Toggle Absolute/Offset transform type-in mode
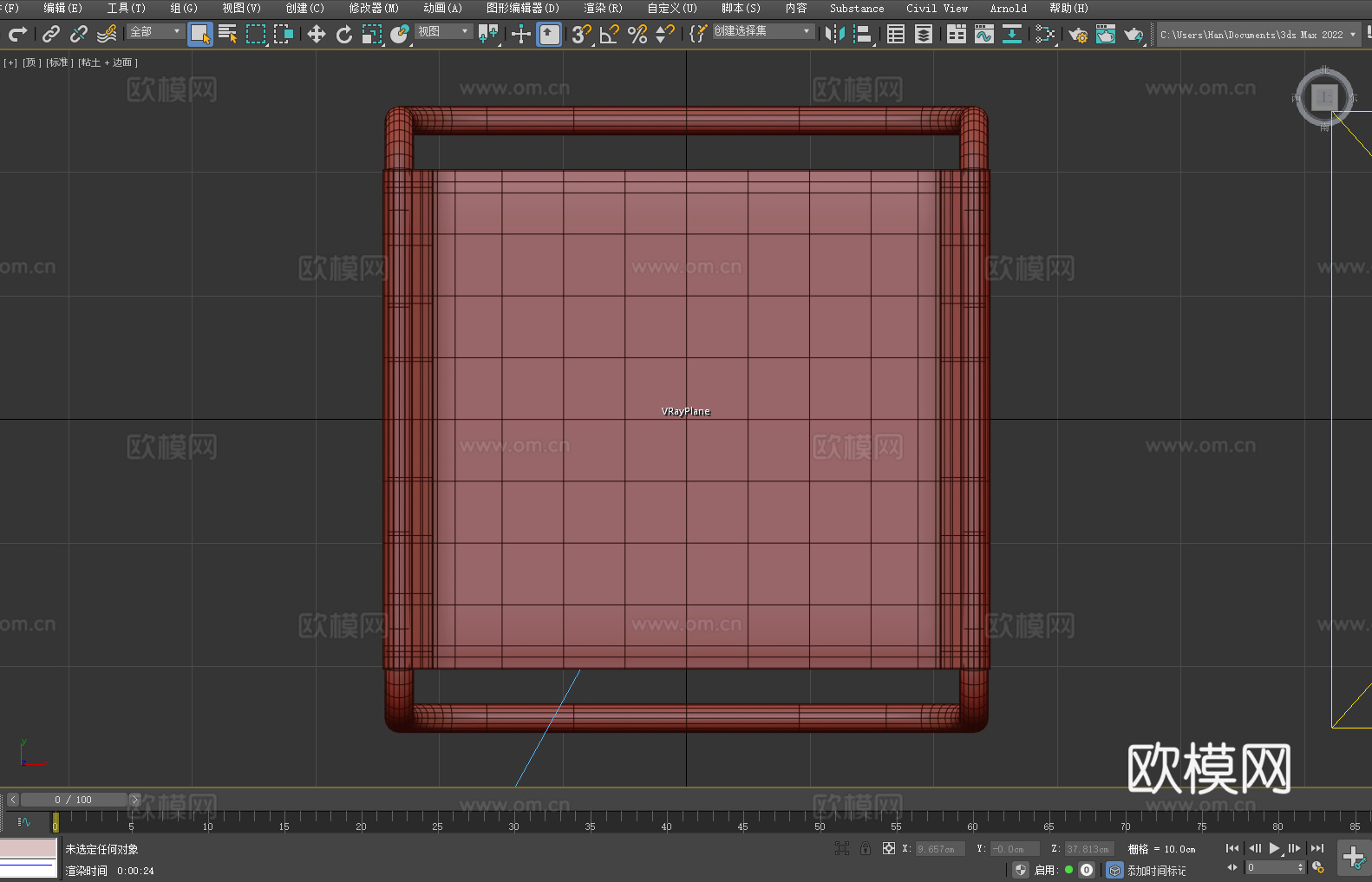The height and width of the screenshot is (882, 1372). pyautogui.click(x=888, y=848)
